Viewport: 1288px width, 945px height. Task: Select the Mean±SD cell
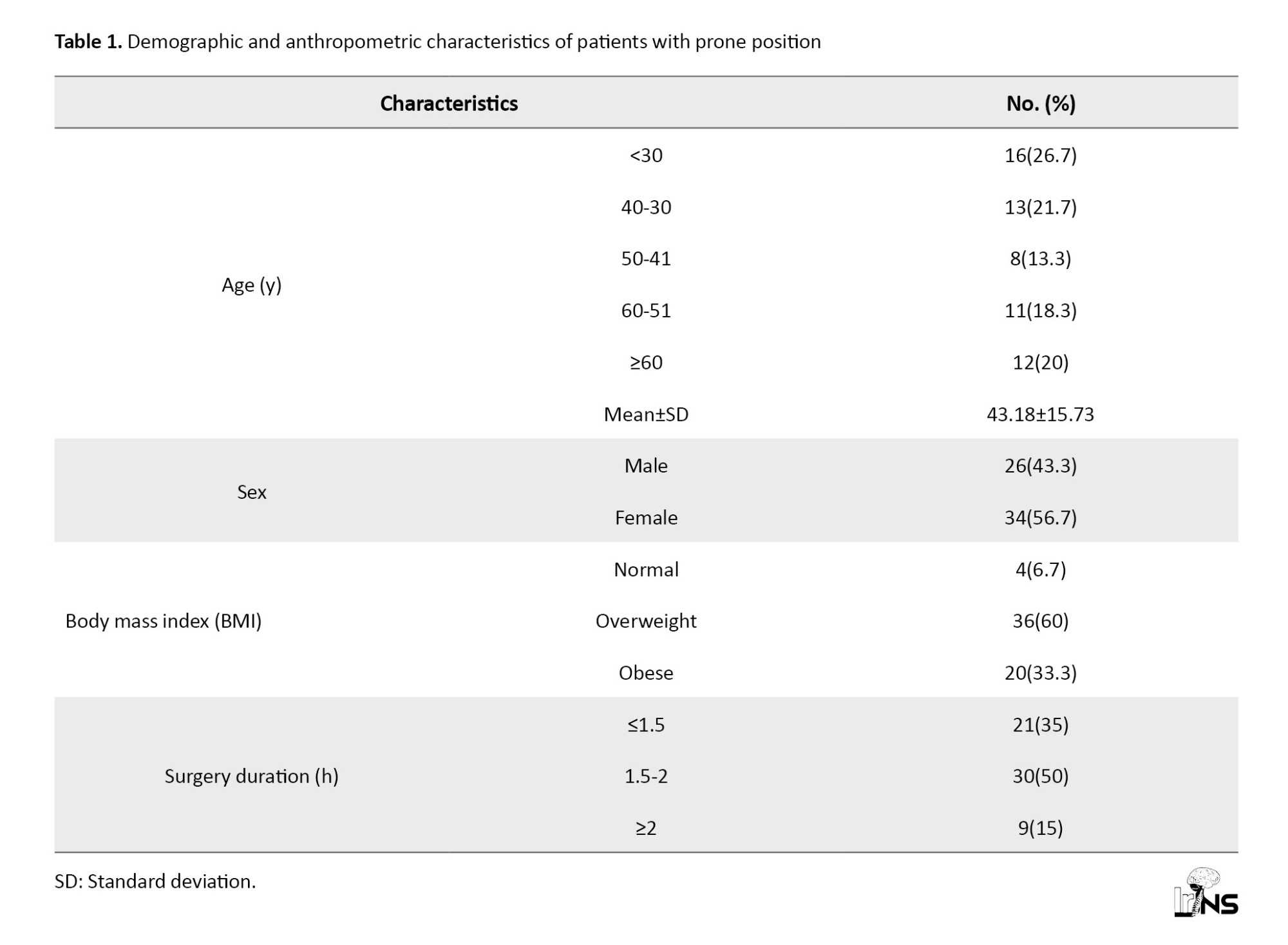[646, 414]
